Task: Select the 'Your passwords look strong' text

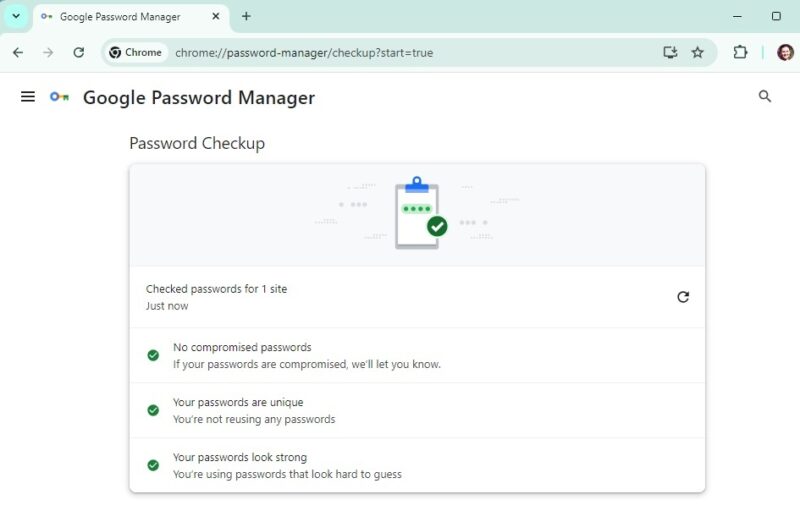Action: point(240,457)
